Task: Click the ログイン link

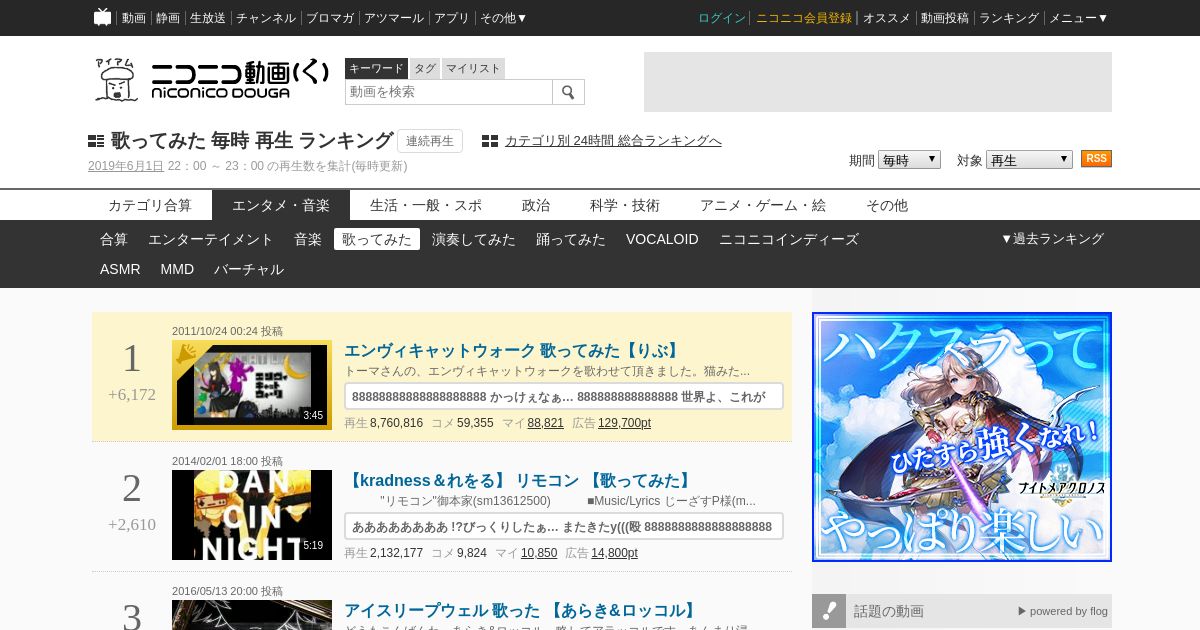Action: point(722,18)
